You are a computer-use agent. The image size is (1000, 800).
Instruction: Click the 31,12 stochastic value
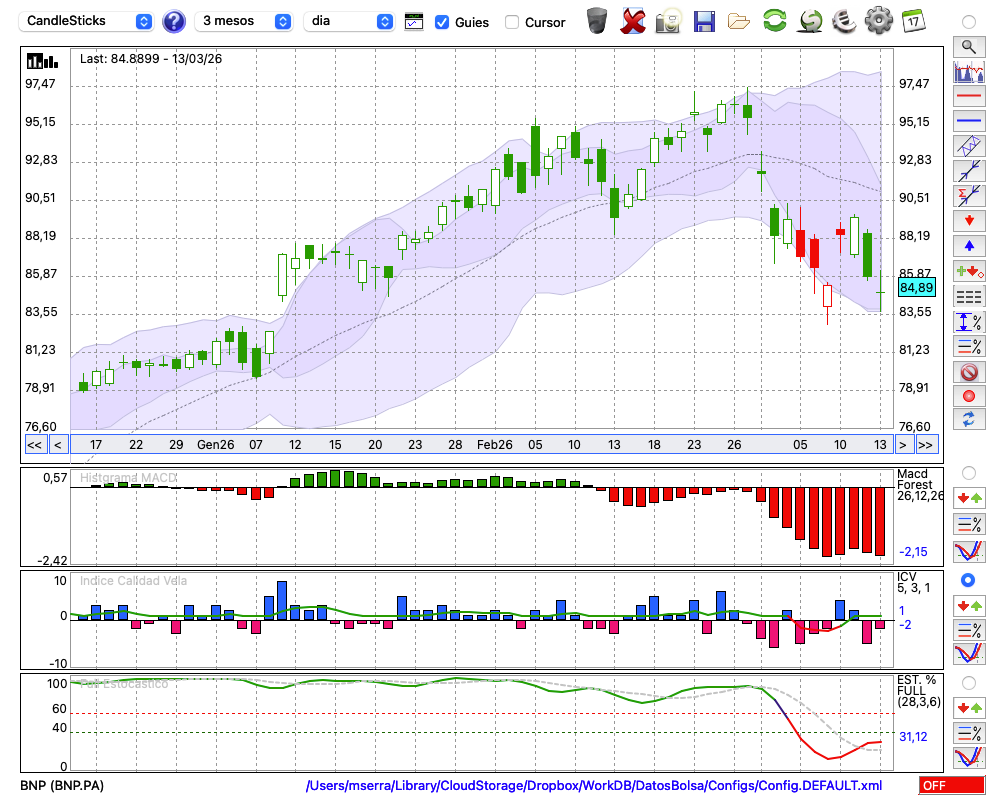(913, 737)
